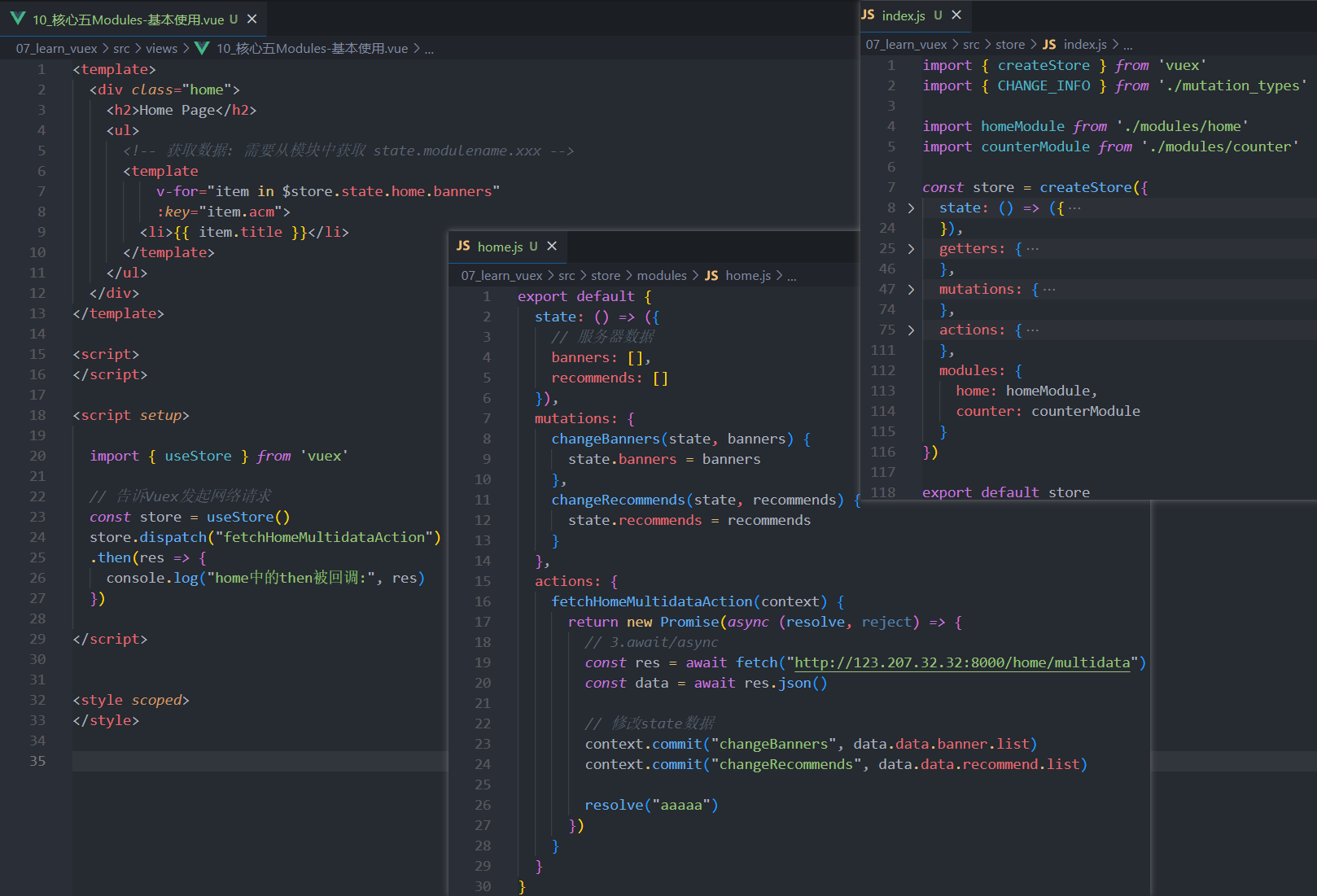
Task: Click 'Home Page' heading text in the vue editor
Action: pos(177,110)
